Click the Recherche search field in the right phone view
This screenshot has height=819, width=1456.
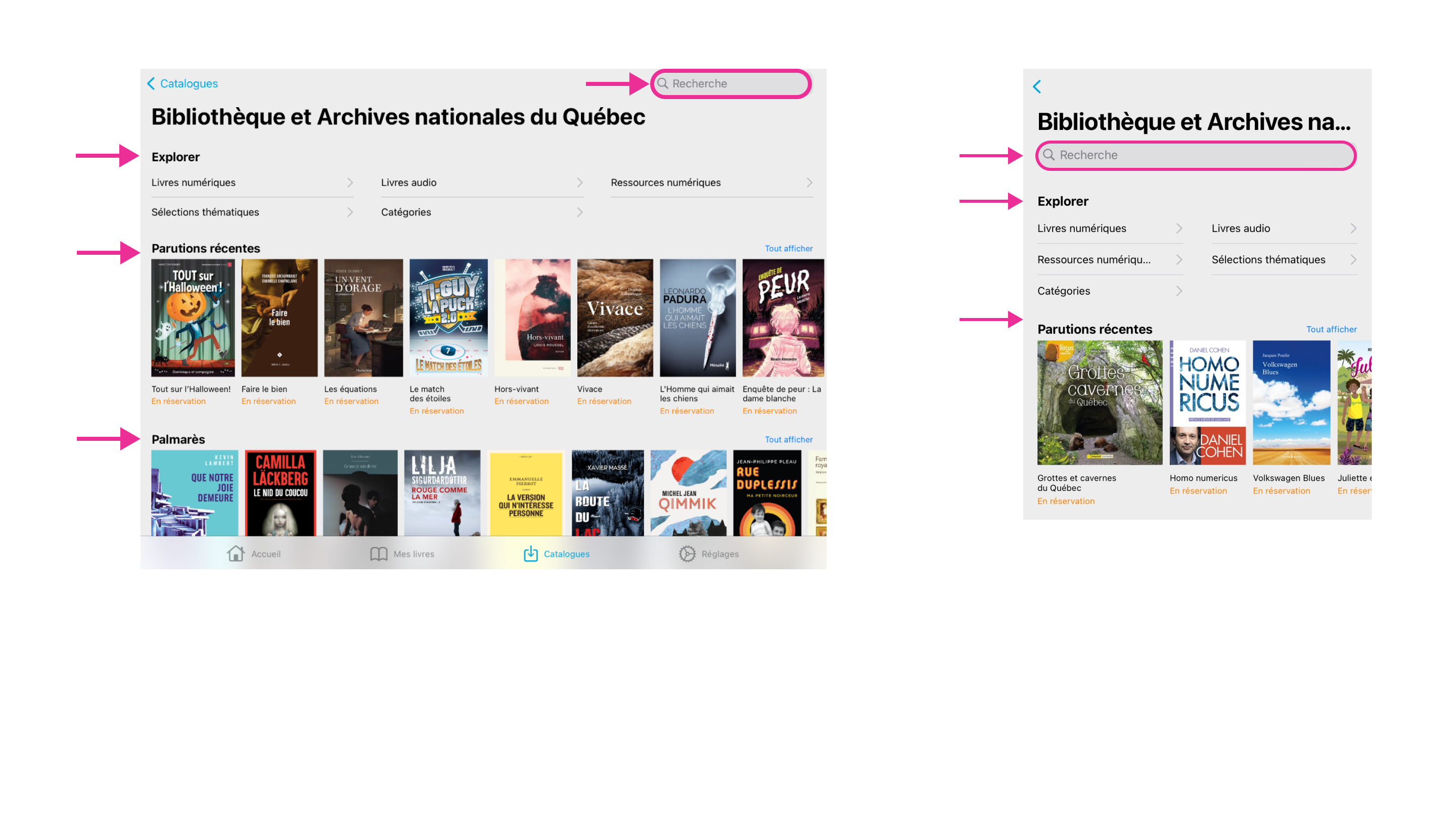pyautogui.click(x=1196, y=155)
